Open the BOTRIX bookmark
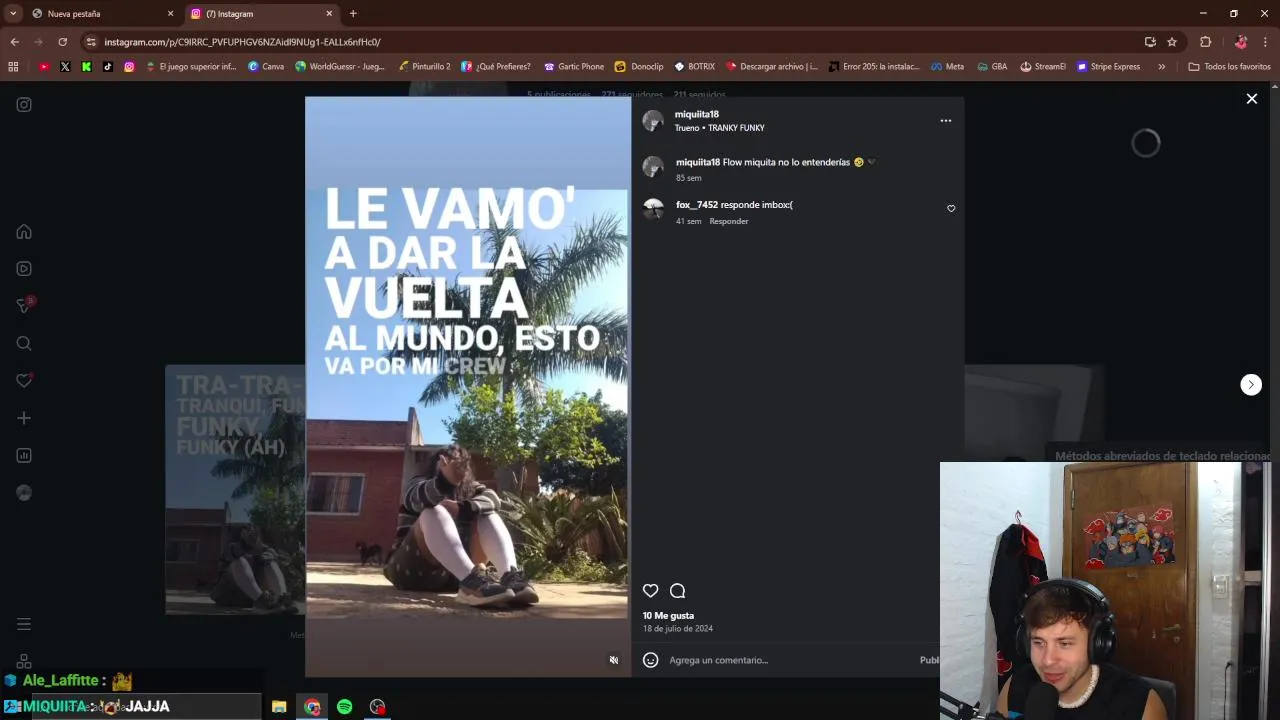Screen dimensions: 1280x720 (x=695, y=67)
